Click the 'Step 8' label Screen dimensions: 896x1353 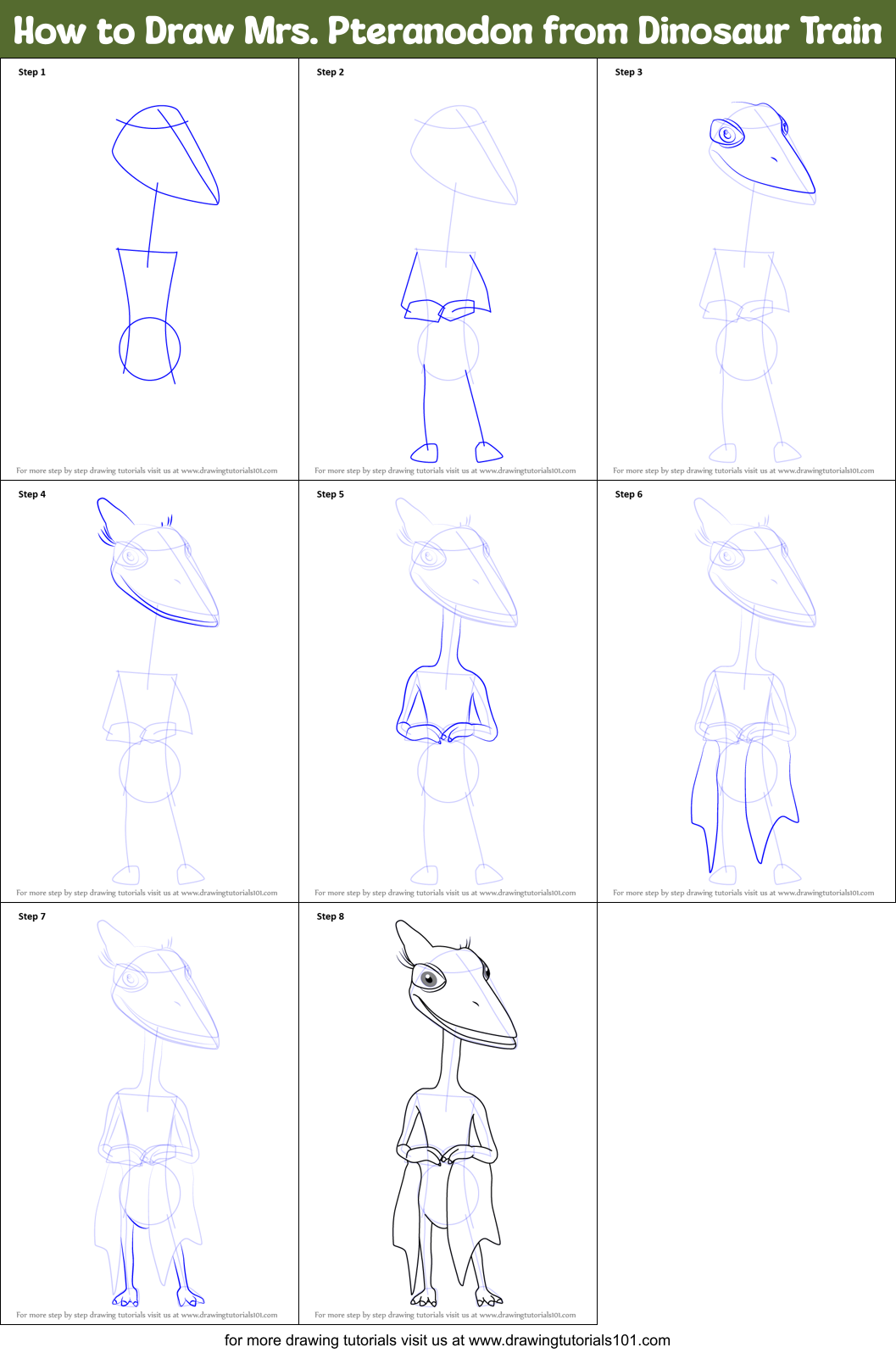pyautogui.click(x=331, y=916)
